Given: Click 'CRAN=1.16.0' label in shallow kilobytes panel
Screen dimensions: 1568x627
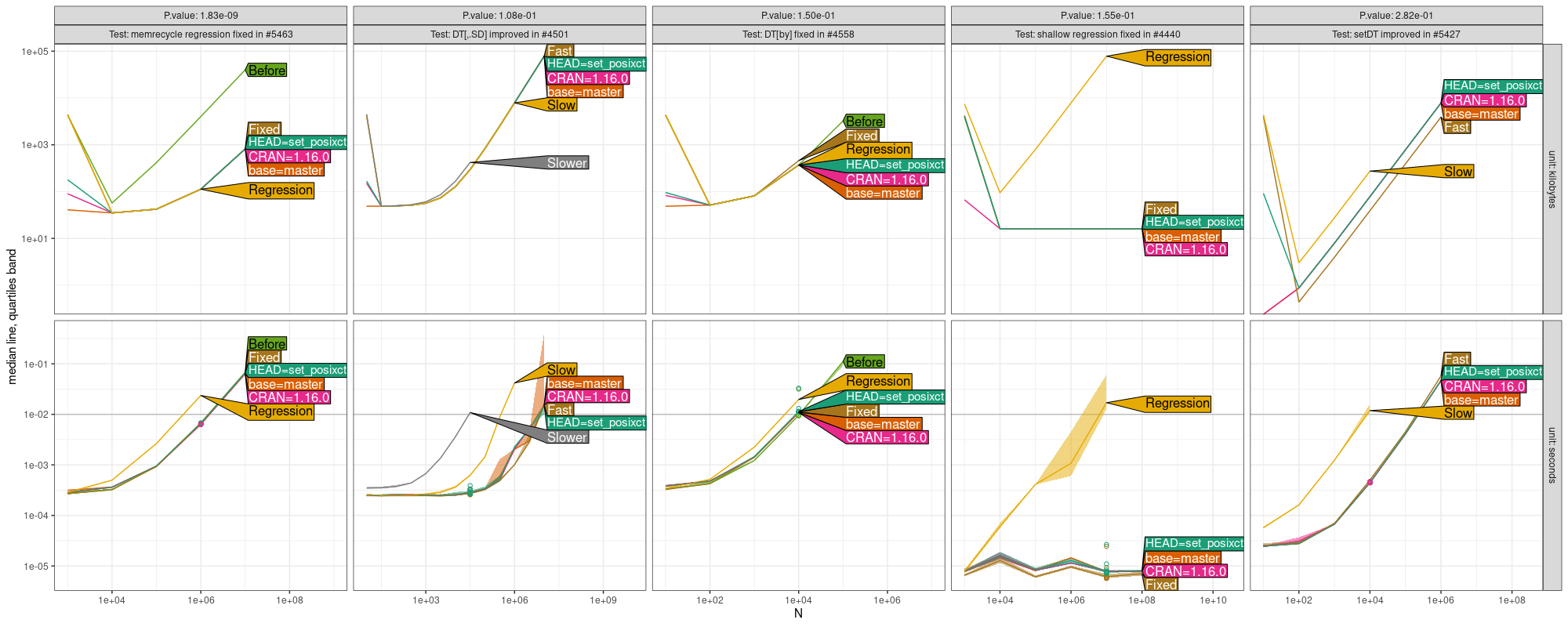Looking at the screenshot, I should click(x=1185, y=250).
